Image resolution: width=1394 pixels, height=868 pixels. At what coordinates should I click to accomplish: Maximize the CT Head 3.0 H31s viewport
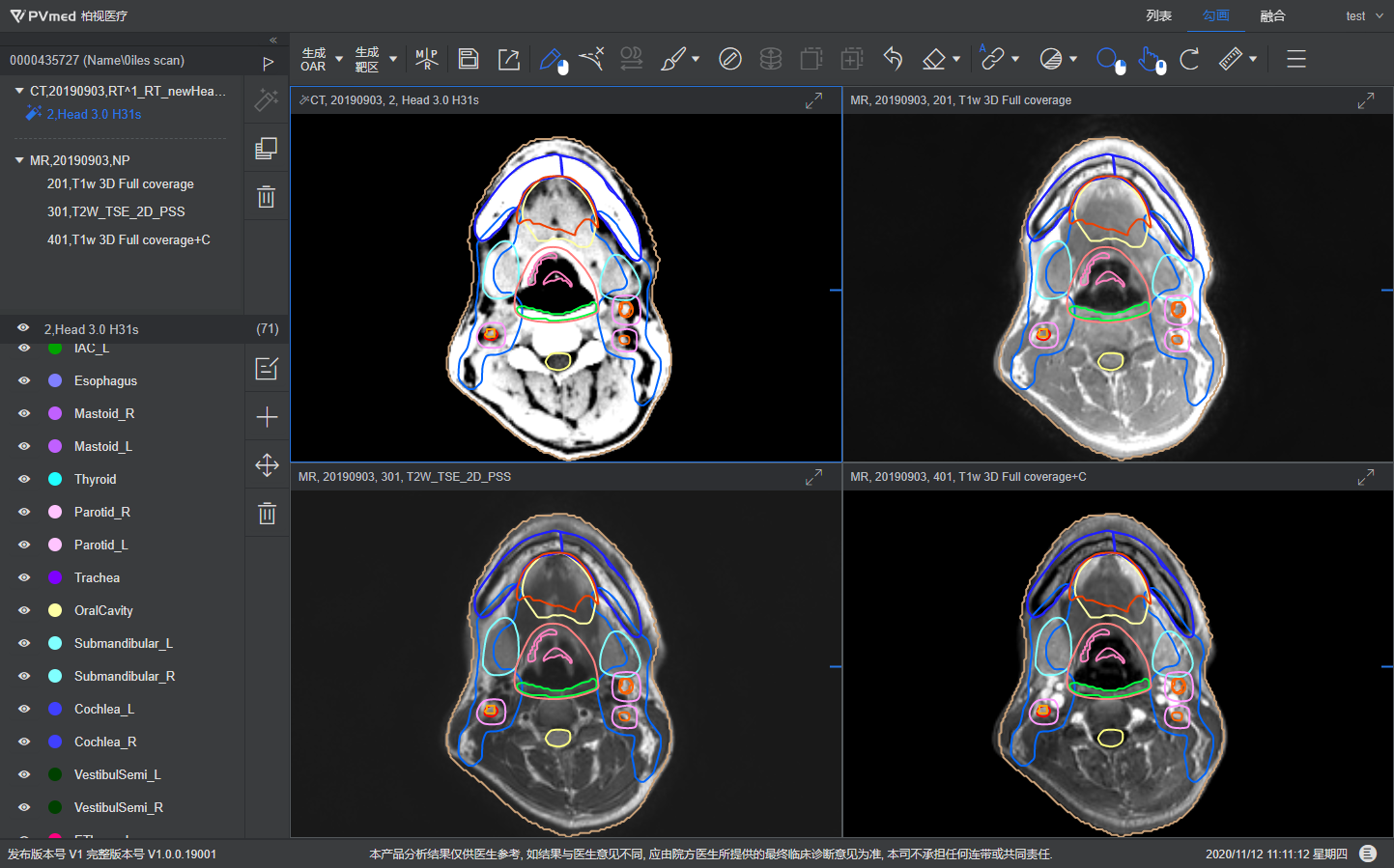pyautogui.click(x=813, y=100)
